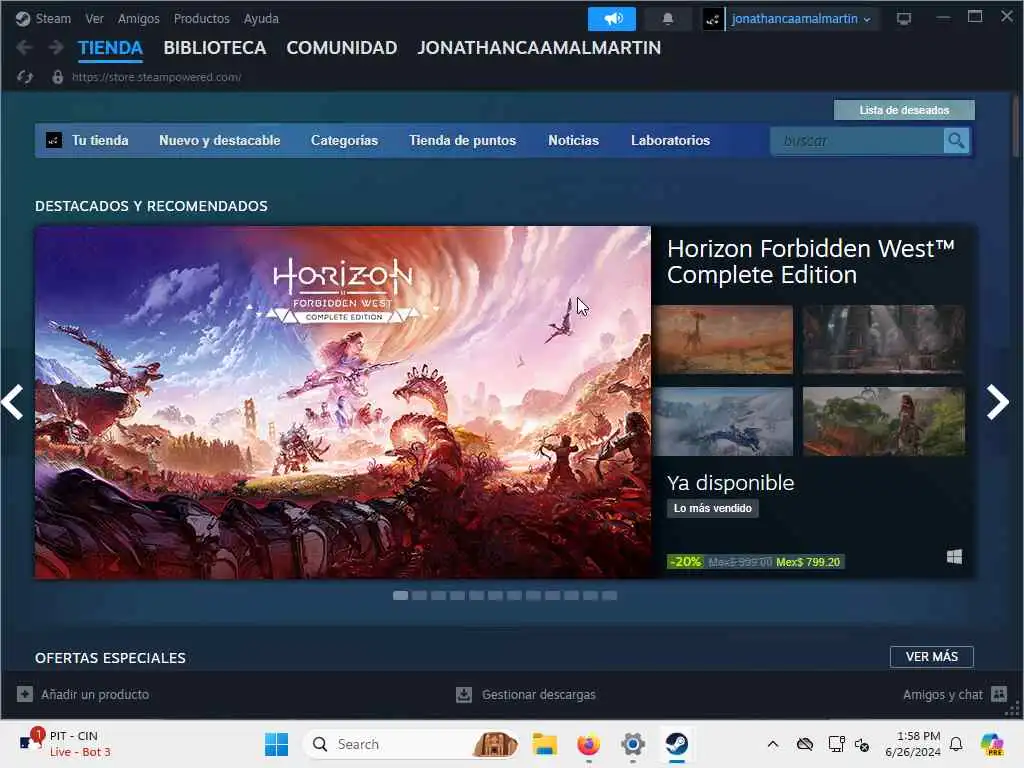Click the VER MÁS button
Viewport: 1024px width, 768px height.
(931, 656)
